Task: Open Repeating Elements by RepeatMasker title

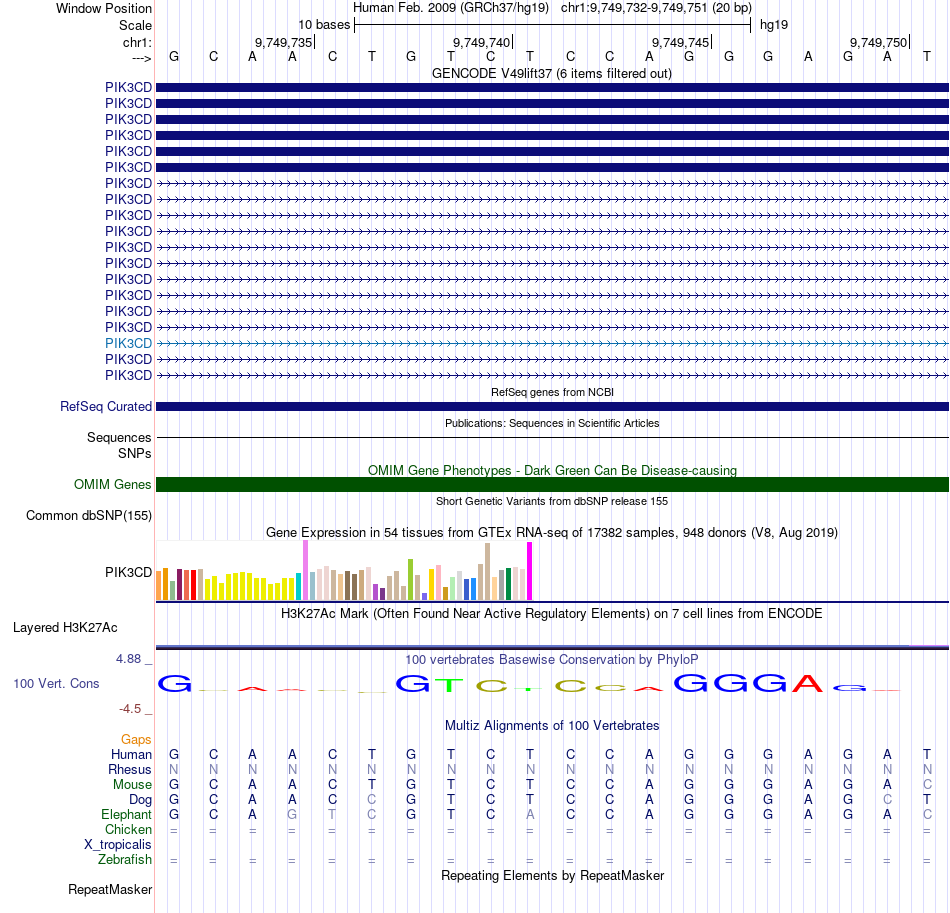Action: pyautogui.click(x=552, y=875)
